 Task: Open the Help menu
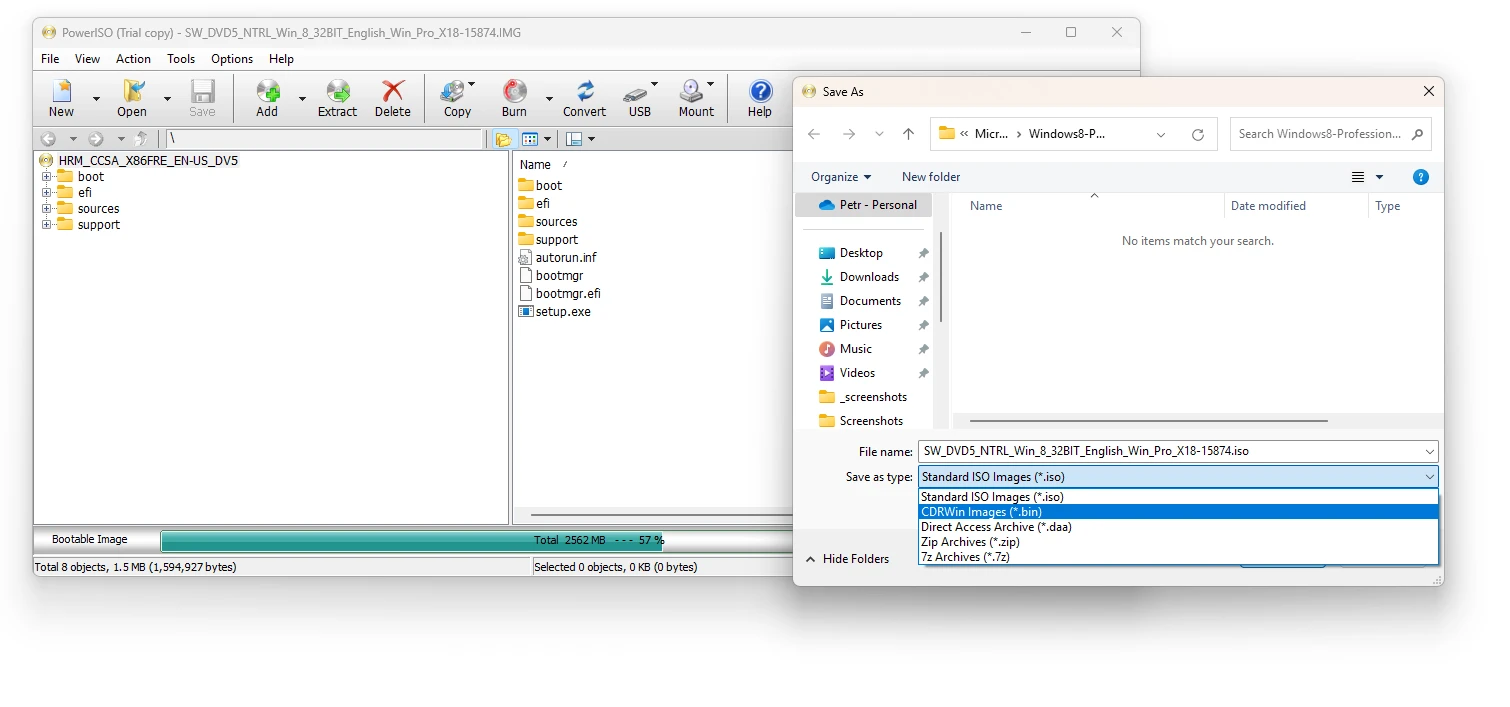click(282, 59)
